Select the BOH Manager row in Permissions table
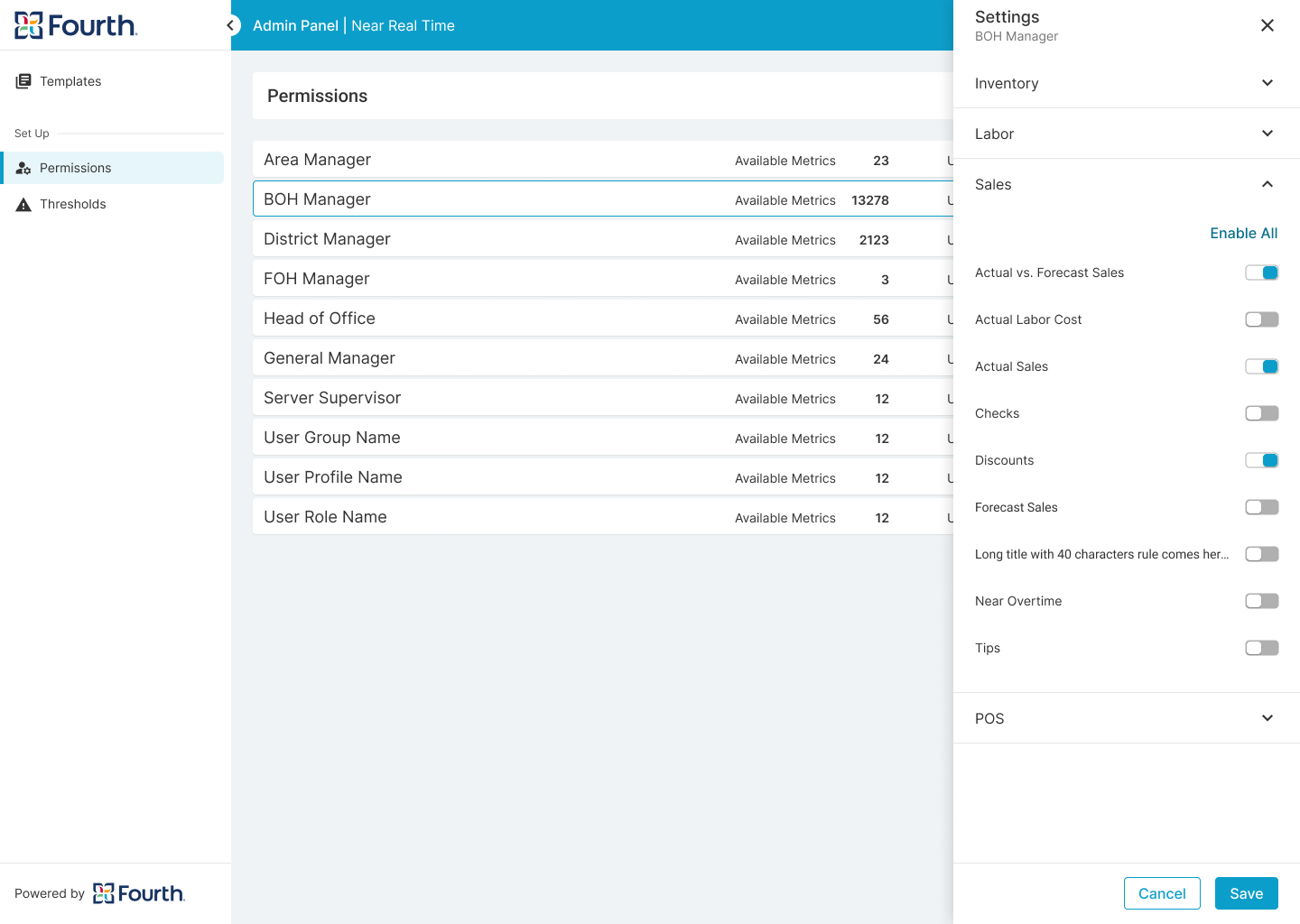The image size is (1300, 924). (542, 199)
